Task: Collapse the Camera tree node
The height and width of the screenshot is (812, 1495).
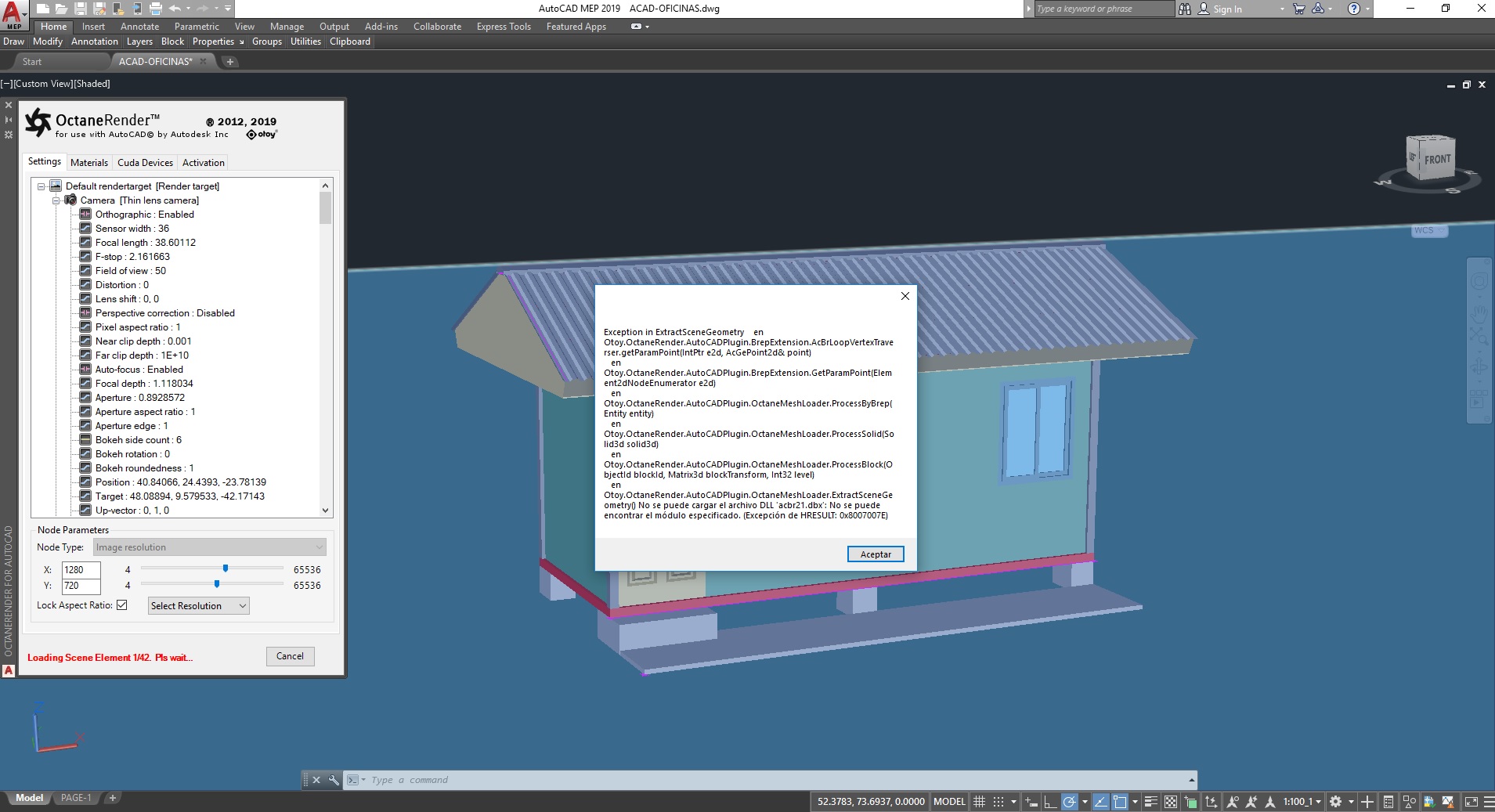Action: 56,200
